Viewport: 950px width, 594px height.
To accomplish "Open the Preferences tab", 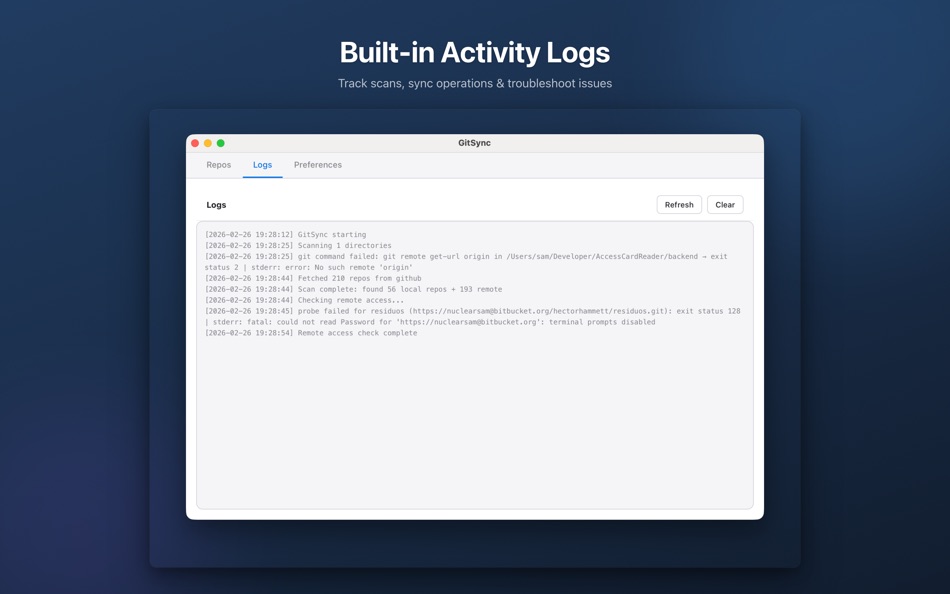I will (317, 164).
